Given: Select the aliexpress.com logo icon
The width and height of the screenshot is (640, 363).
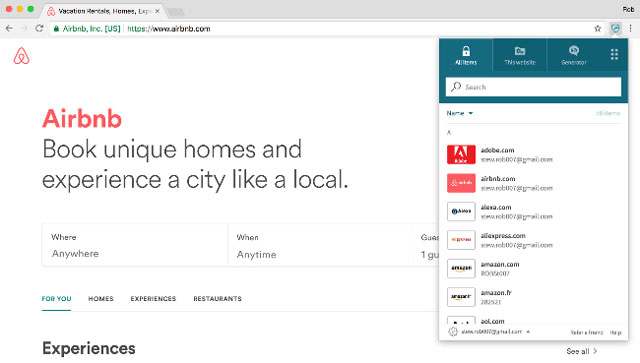Looking at the screenshot, I should [x=461, y=240].
